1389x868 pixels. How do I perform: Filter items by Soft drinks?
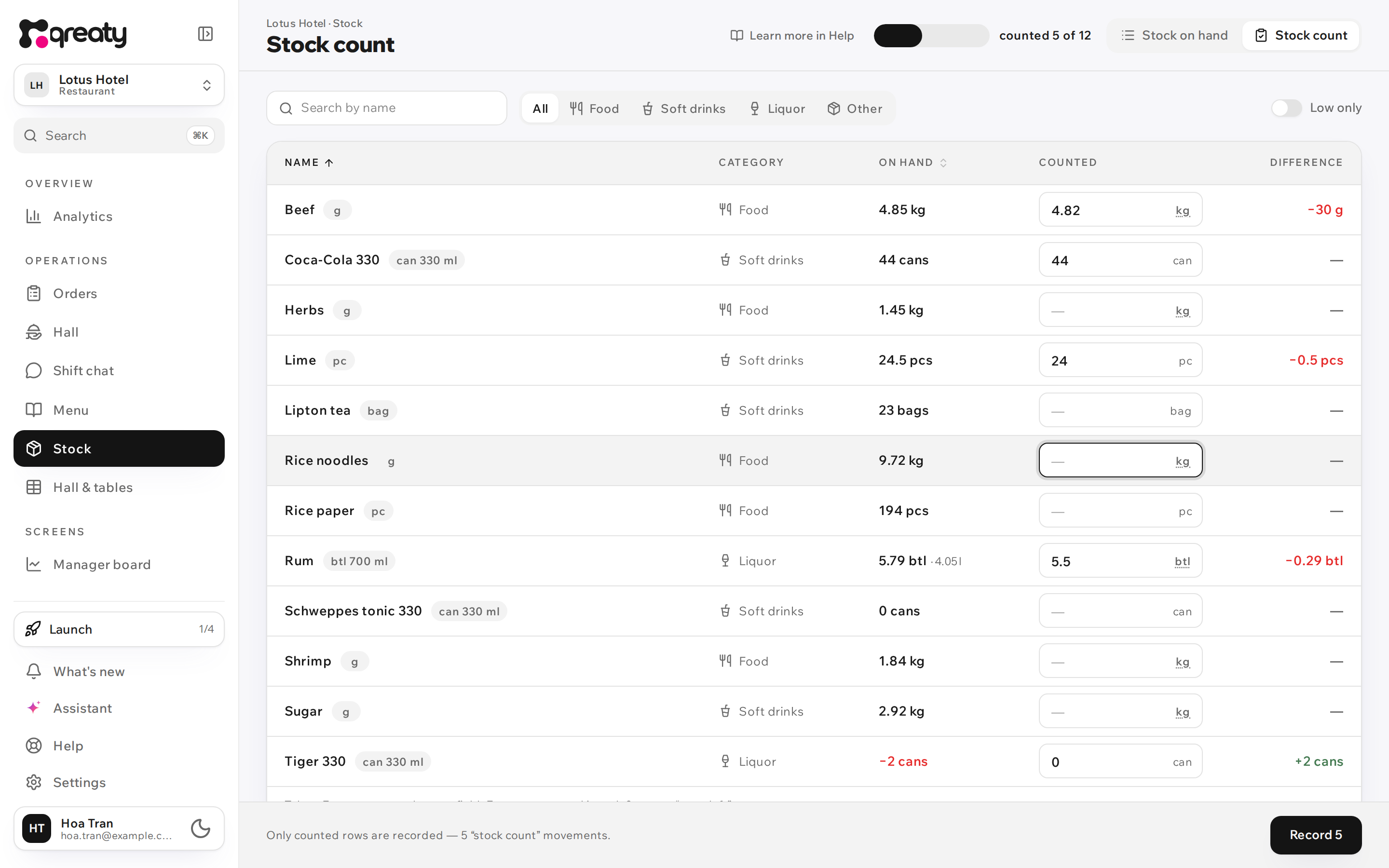[x=683, y=108]
